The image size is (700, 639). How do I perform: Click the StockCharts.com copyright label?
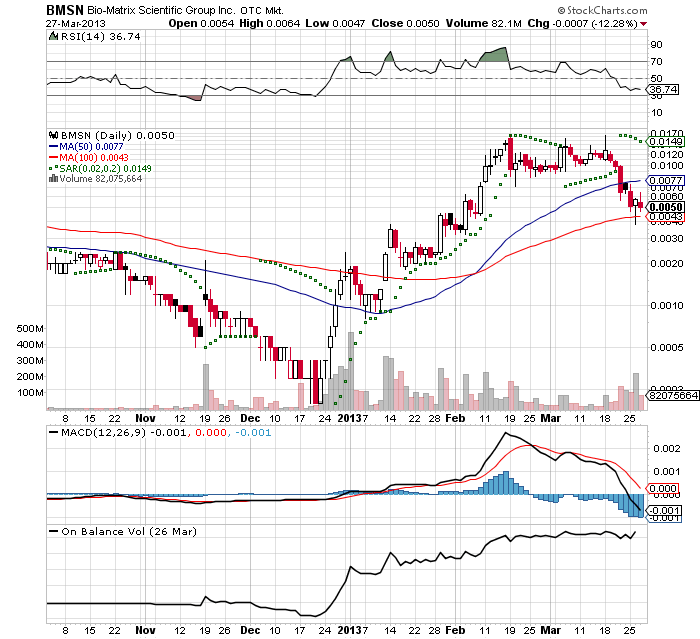pos(602,10)
